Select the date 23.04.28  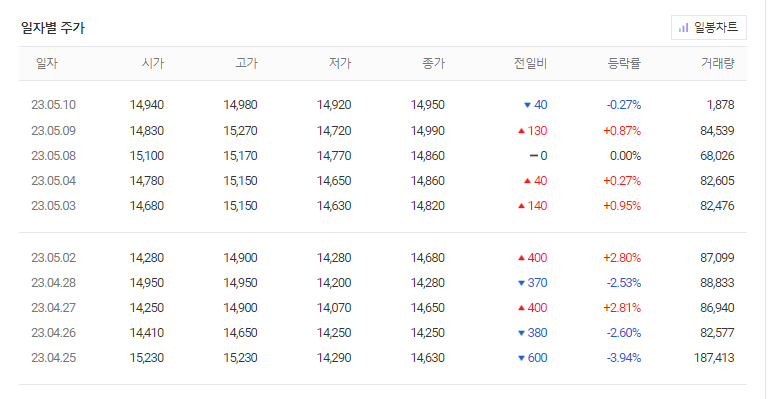pos(54,283)
